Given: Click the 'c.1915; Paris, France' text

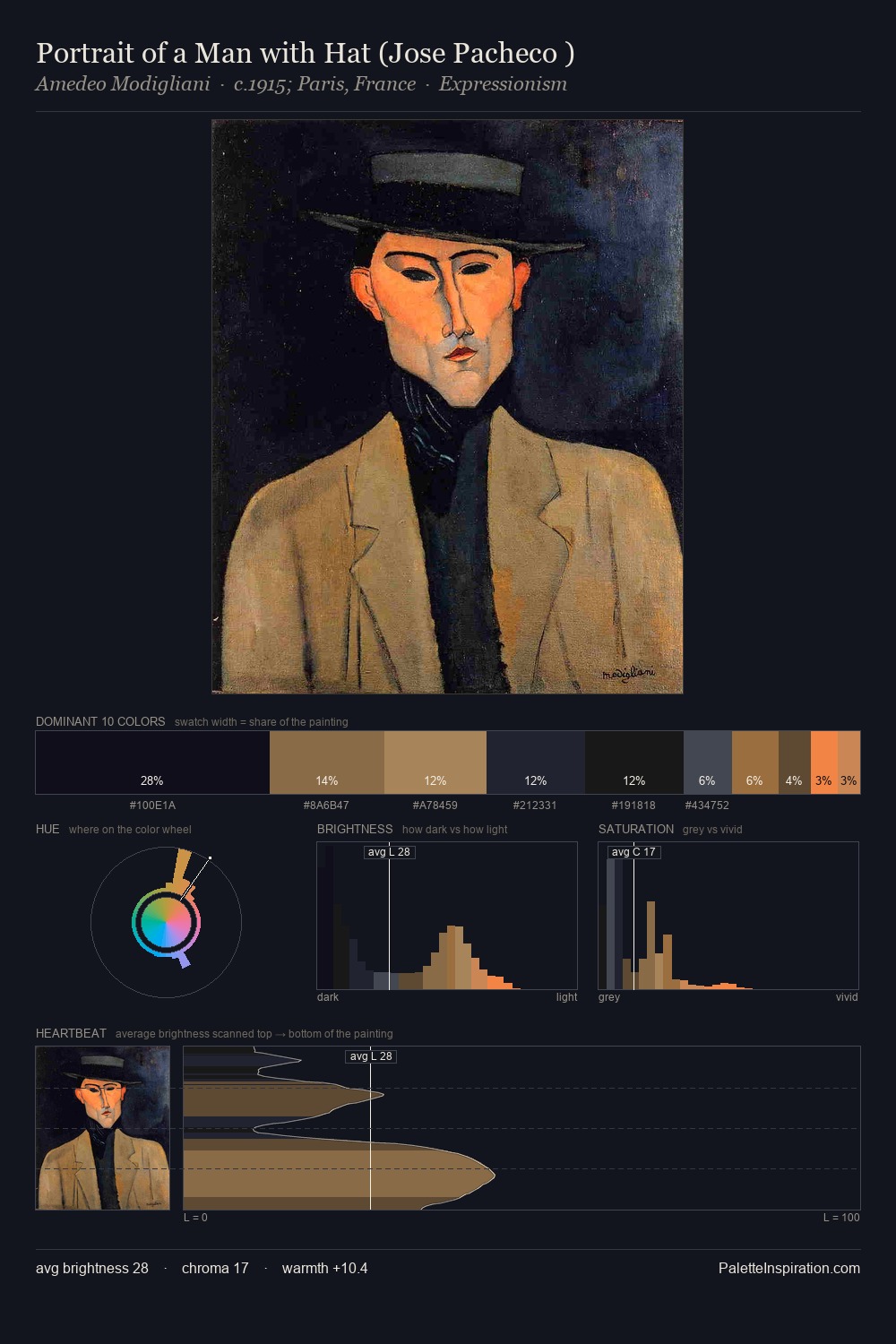Looking at the screenshot, I should coord(324,84).
